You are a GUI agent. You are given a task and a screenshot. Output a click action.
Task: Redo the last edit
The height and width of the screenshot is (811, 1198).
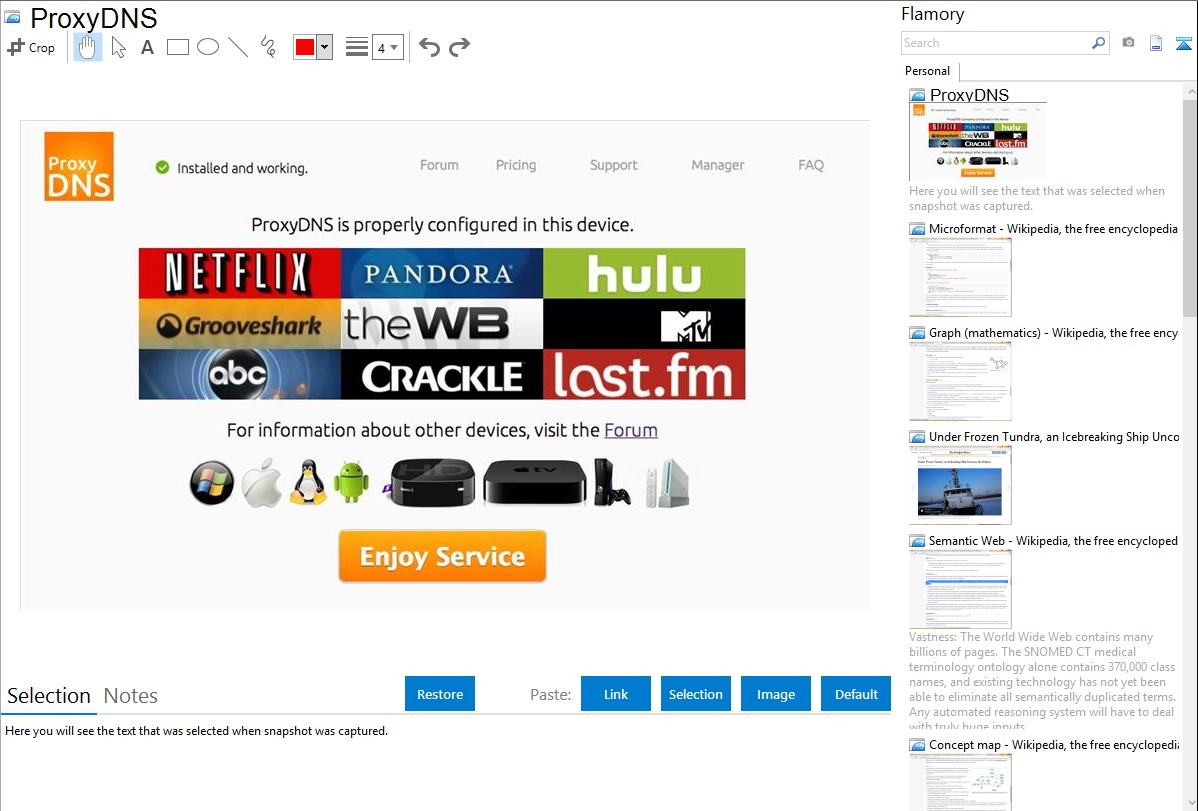click(459, 47)
